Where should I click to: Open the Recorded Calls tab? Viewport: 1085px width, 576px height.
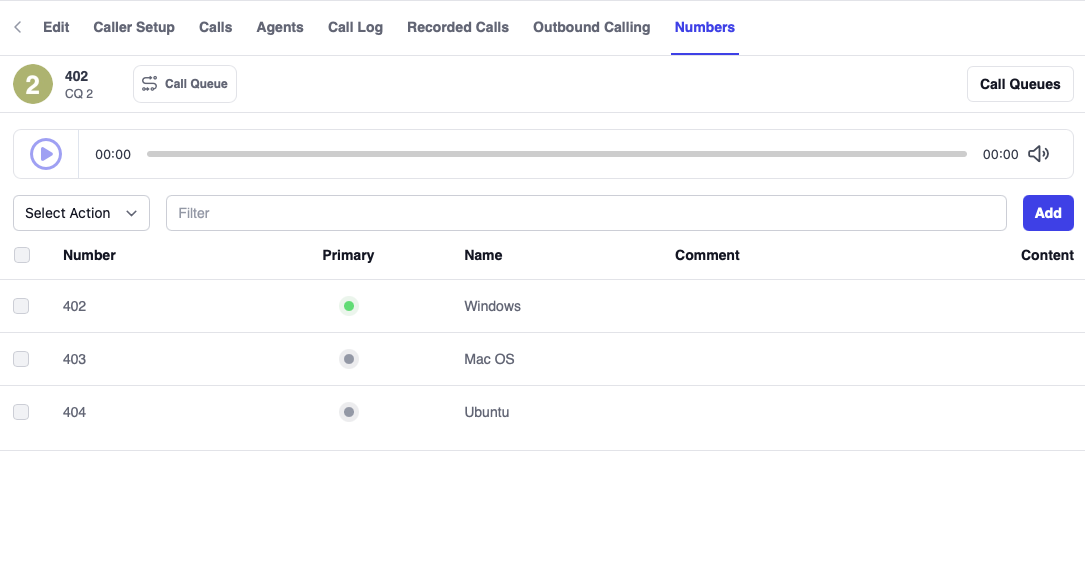point(458,27)
